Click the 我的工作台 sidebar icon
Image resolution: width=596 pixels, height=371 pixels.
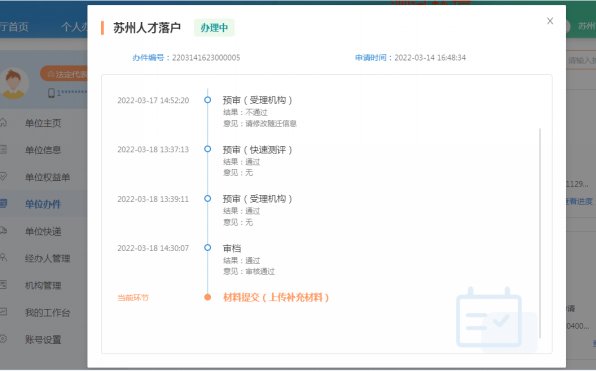click(x=3, y=312)
